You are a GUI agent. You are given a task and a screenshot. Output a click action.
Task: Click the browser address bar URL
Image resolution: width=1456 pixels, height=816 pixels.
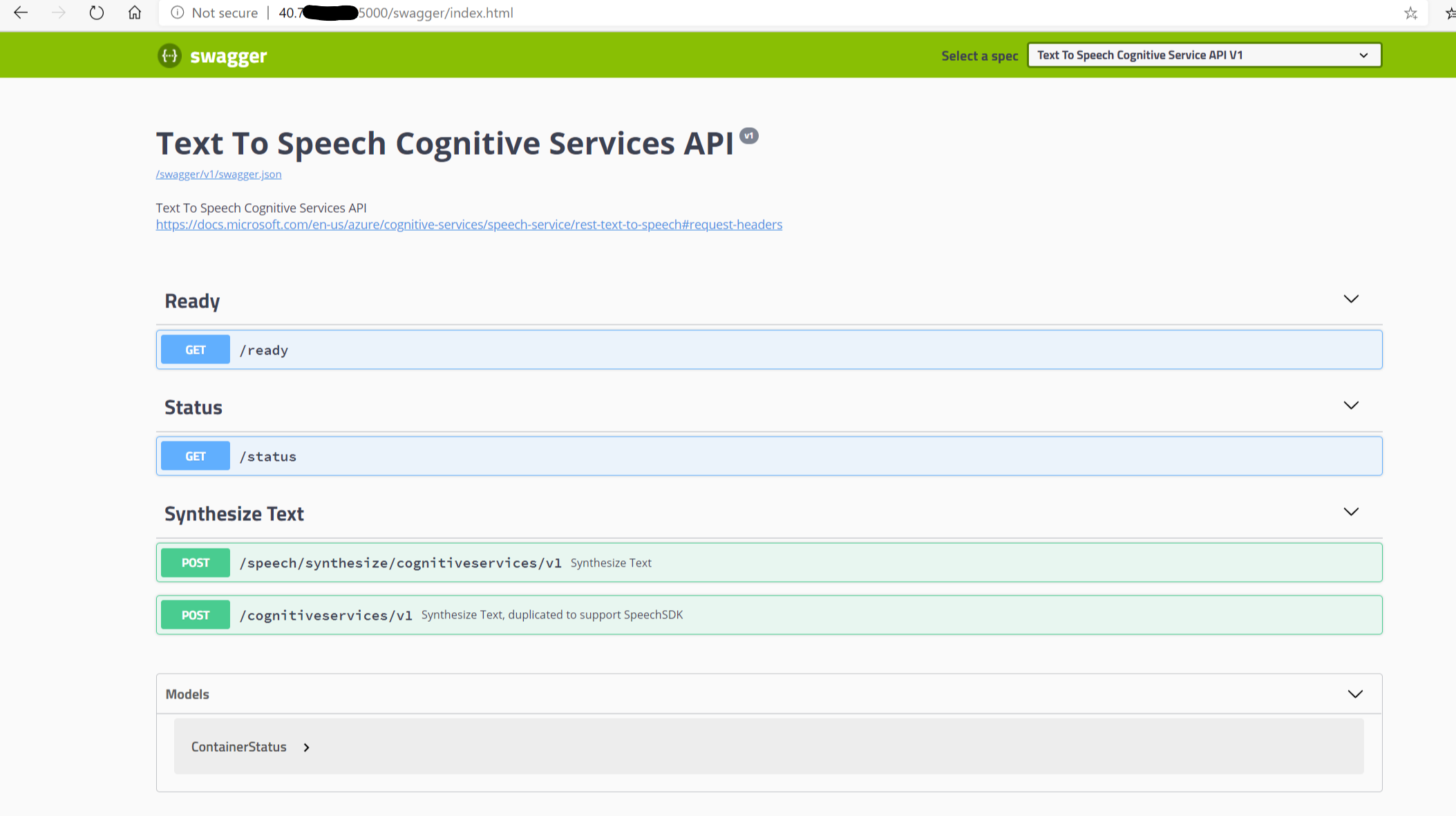click(435, 12)
